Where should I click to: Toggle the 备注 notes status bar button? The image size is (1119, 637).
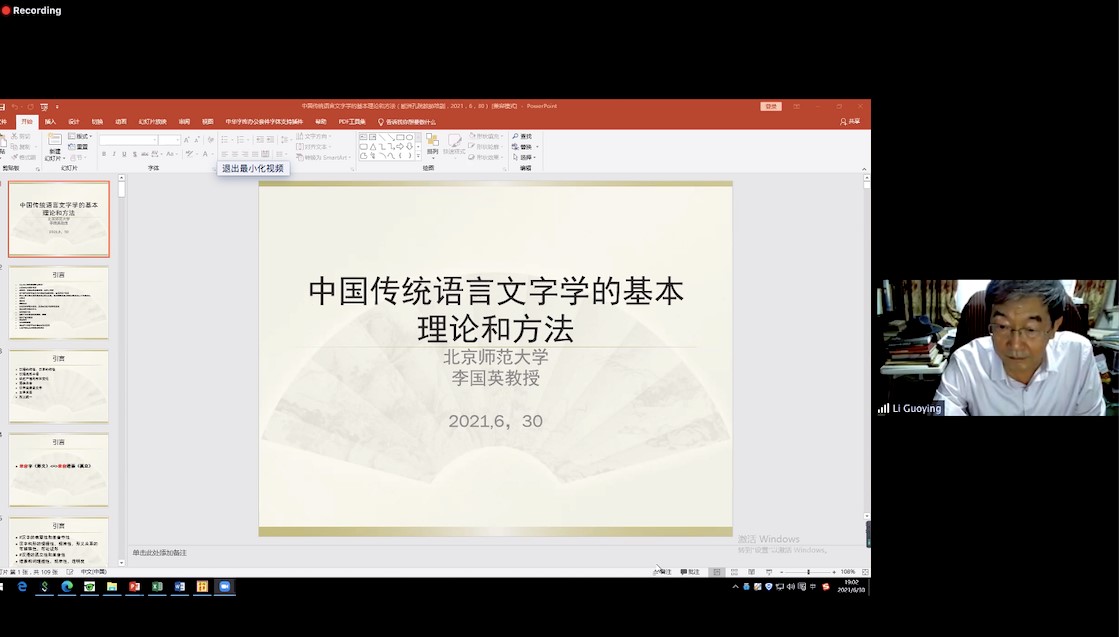click(662, 572)
